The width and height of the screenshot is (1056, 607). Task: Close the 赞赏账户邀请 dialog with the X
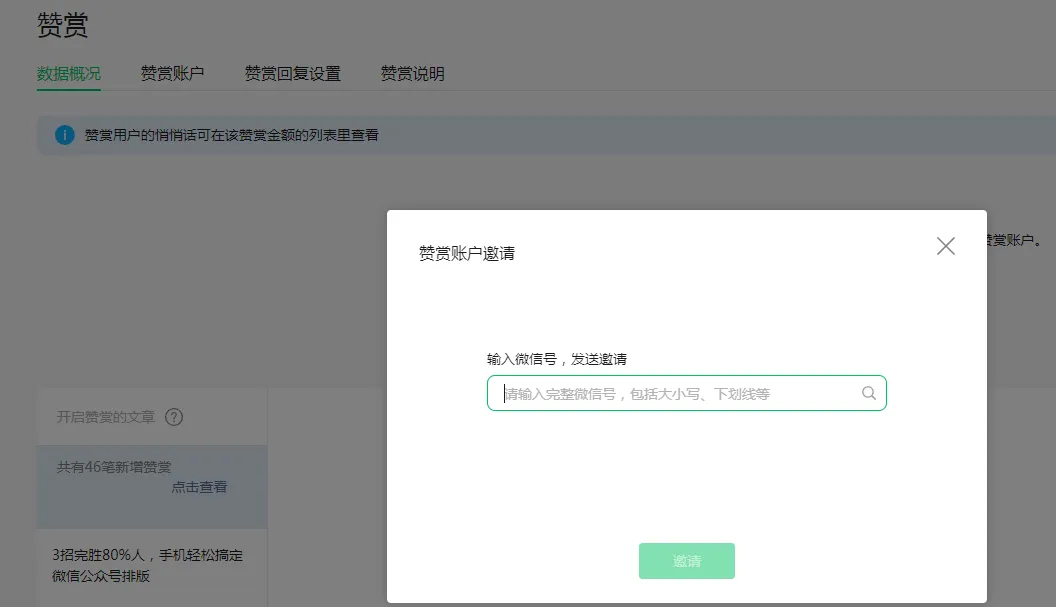(945, 245)
